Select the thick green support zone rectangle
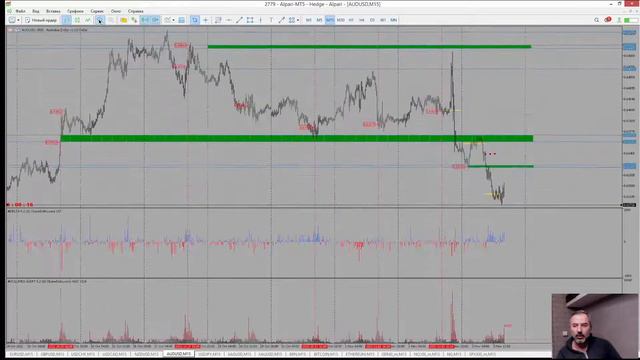640x360 pixels. tap(297, 138)
